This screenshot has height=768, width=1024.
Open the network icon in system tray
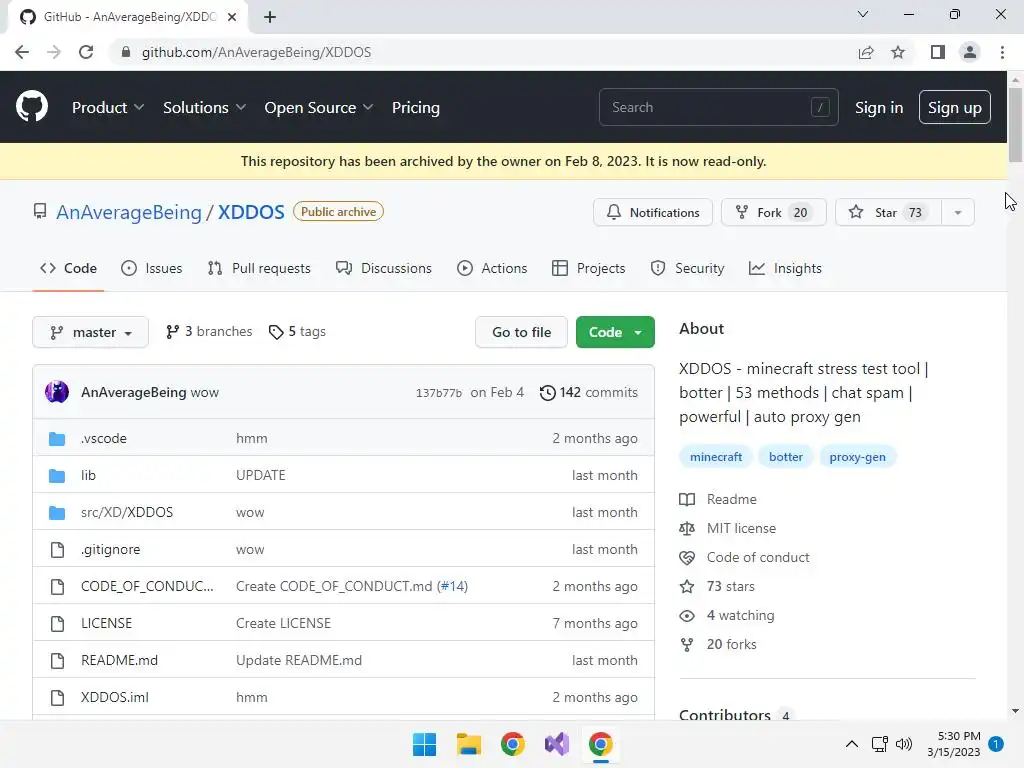click(x=880, y=744)
